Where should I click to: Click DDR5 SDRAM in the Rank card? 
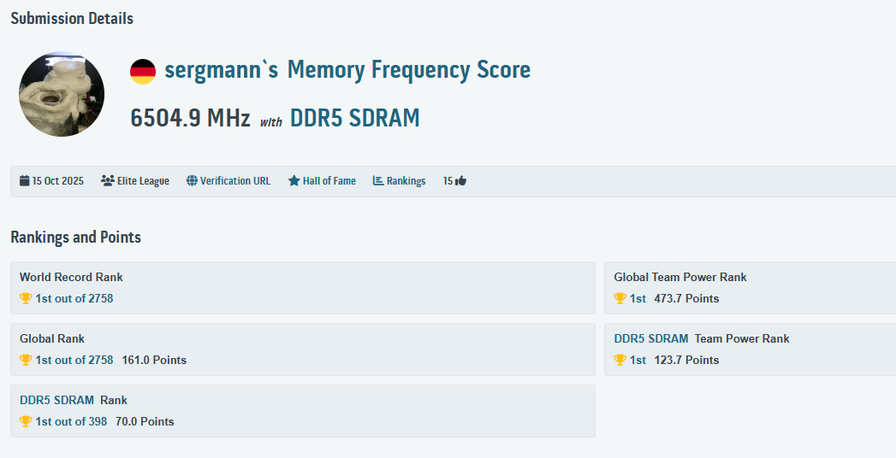pos(57,400)
